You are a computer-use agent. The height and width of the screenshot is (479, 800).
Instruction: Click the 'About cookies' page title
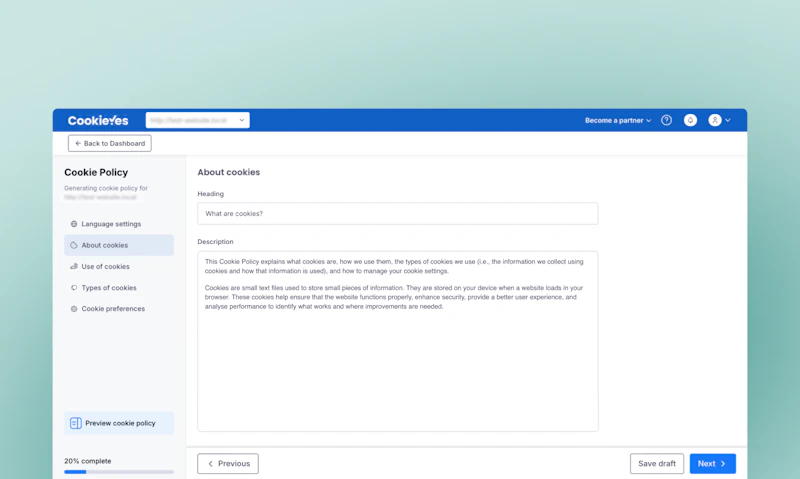pos(229,172)
